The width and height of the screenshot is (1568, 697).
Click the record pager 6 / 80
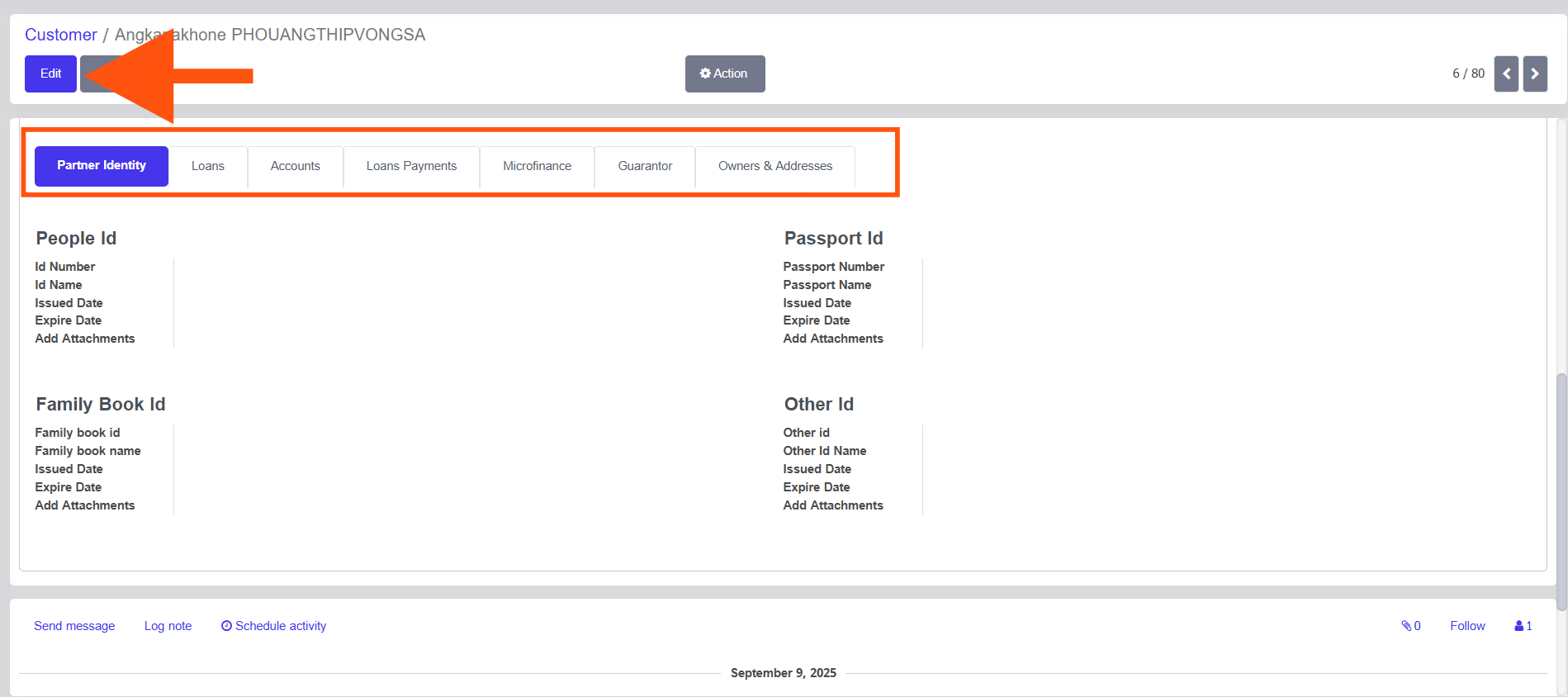click(1468, 73)
